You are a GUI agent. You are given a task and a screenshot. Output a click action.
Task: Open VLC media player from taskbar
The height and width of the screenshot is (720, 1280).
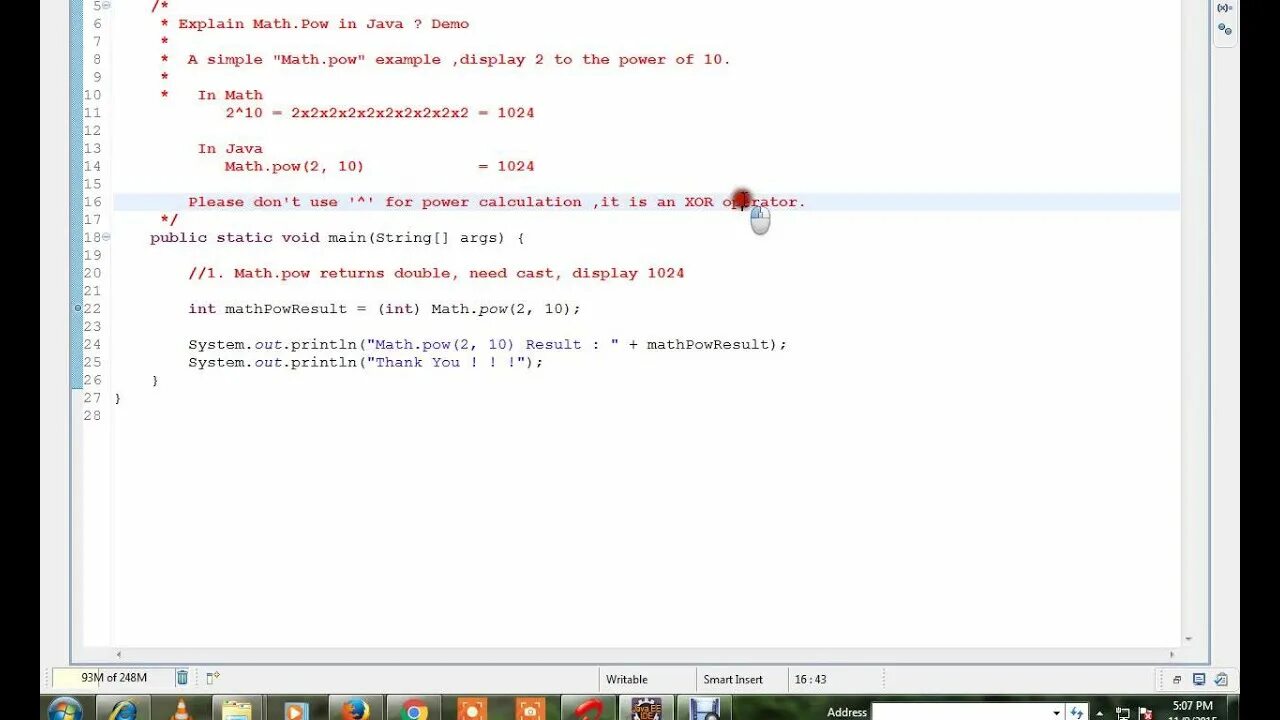(181, 709)
